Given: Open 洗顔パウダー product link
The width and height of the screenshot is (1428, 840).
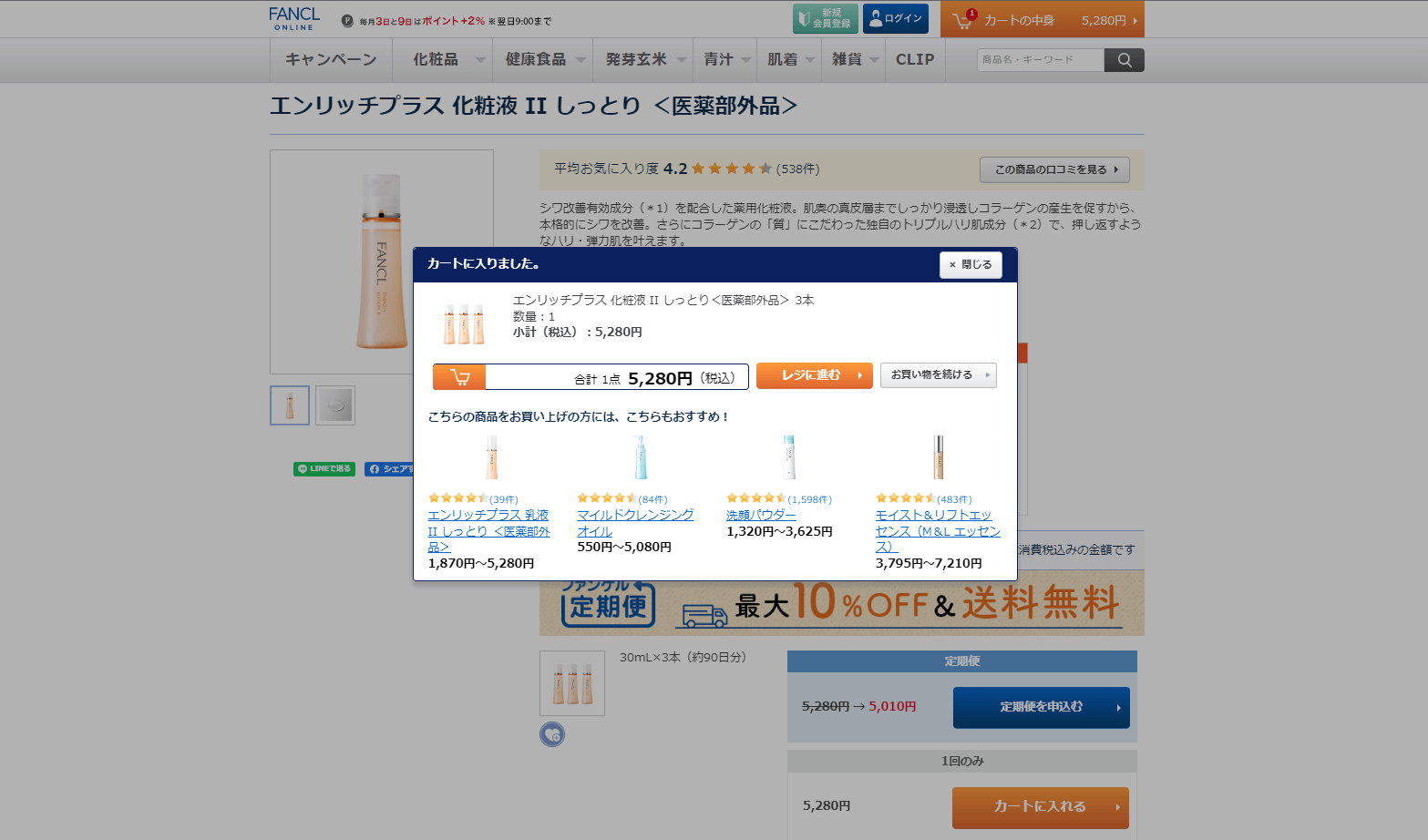Looking at the screenshot, I should pos(760,516).
